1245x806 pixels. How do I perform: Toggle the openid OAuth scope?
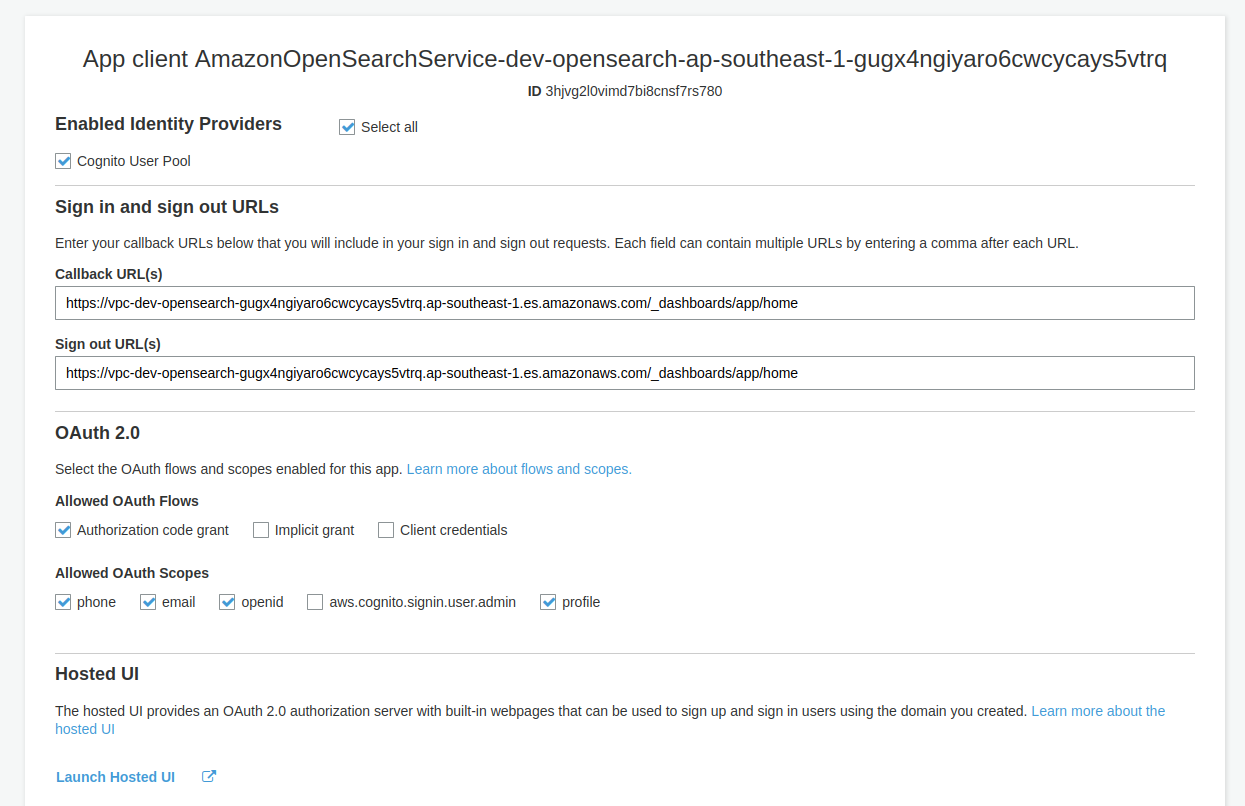[227, 602]
